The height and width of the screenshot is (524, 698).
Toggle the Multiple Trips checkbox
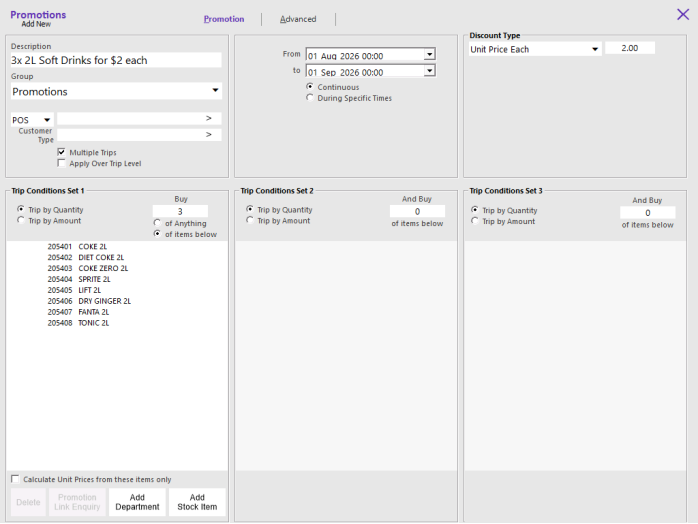[61, 152]
